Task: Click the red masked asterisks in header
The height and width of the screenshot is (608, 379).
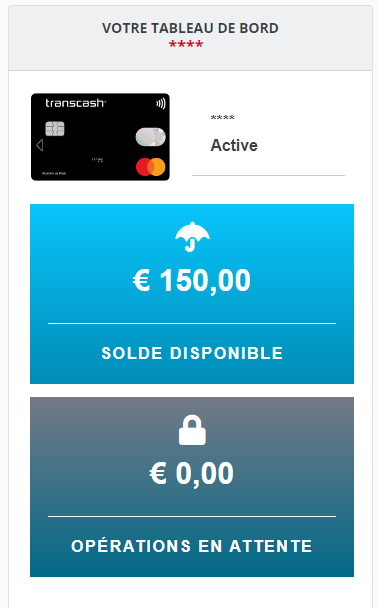Action: (186, 44)
